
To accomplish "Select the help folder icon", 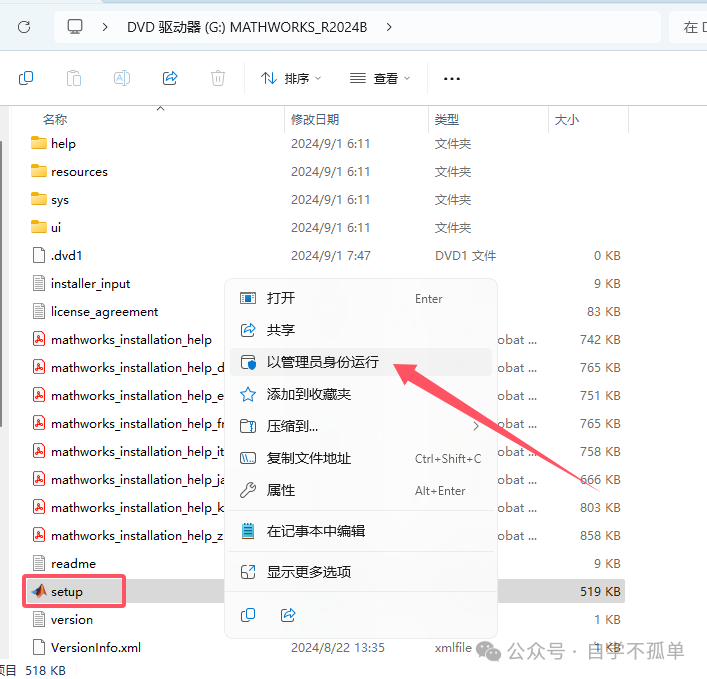I will [x=39, y=143].
